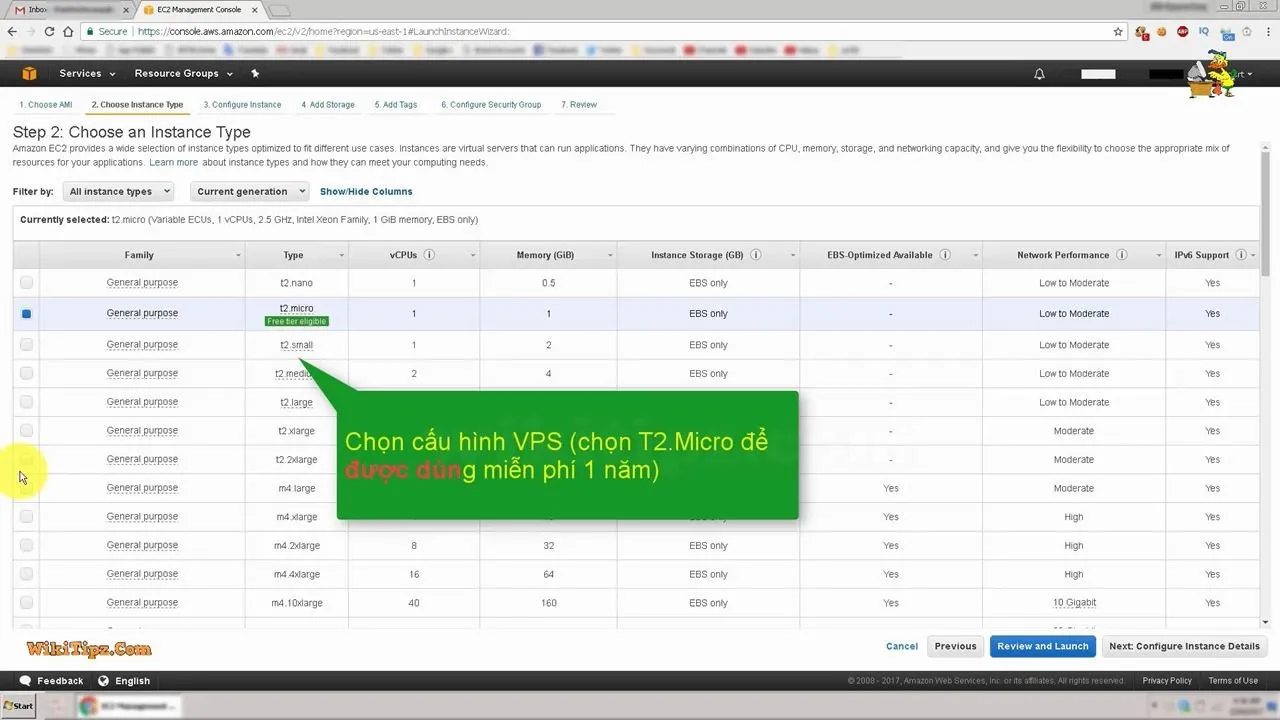Screen dimensions: 1280x720
Task: Expand the Resource Groups menu
Action: (183, 73)
